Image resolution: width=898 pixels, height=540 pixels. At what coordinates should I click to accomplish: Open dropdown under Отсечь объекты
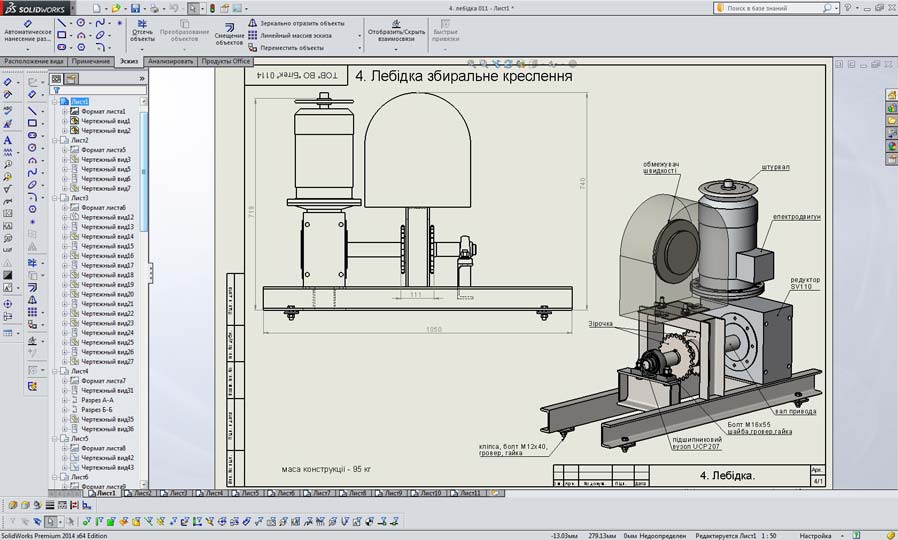(x=142, y=50)
